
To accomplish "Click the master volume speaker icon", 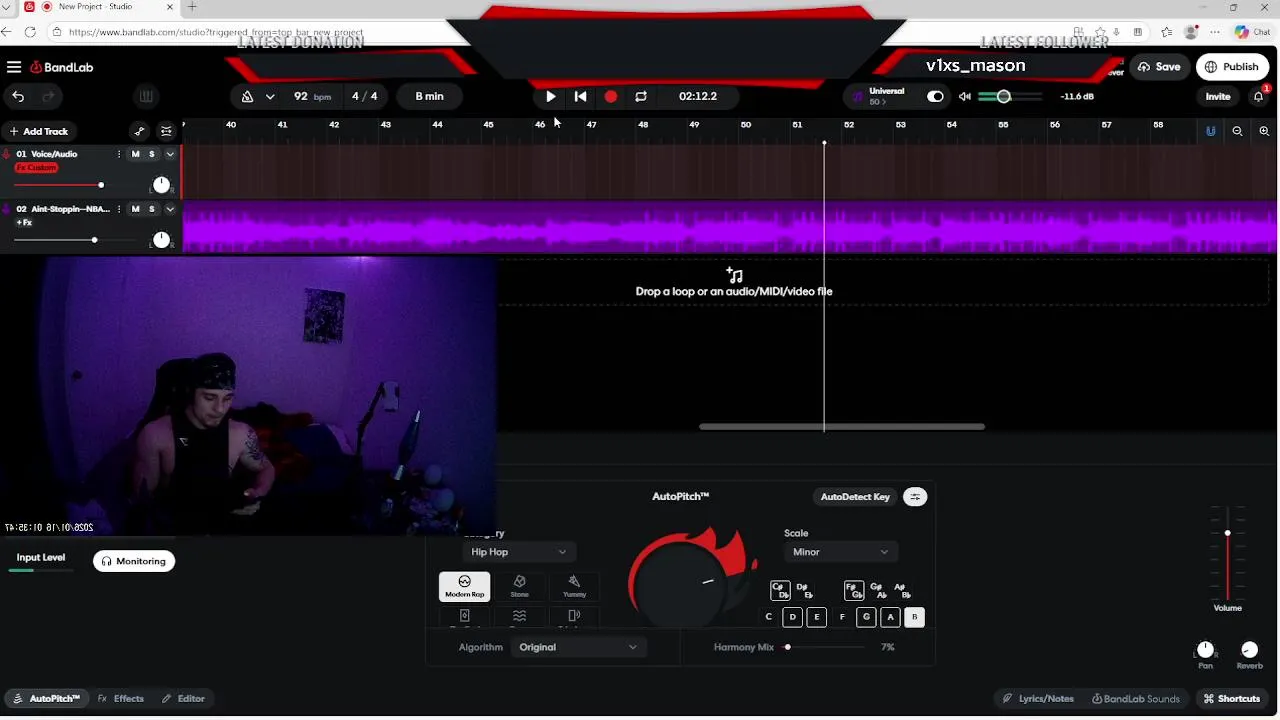I will tap(964, 96).
